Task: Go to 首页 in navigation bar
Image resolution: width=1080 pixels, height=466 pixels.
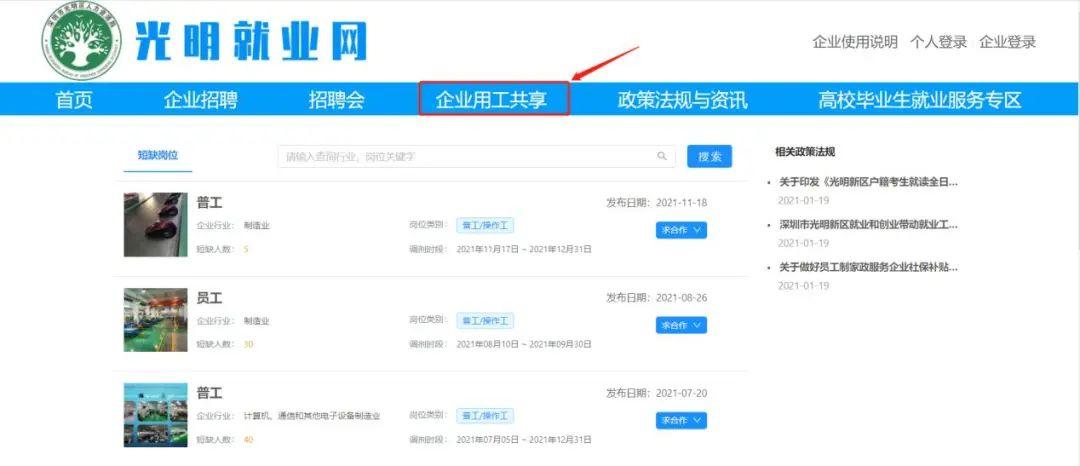Action: click(74, 100)
